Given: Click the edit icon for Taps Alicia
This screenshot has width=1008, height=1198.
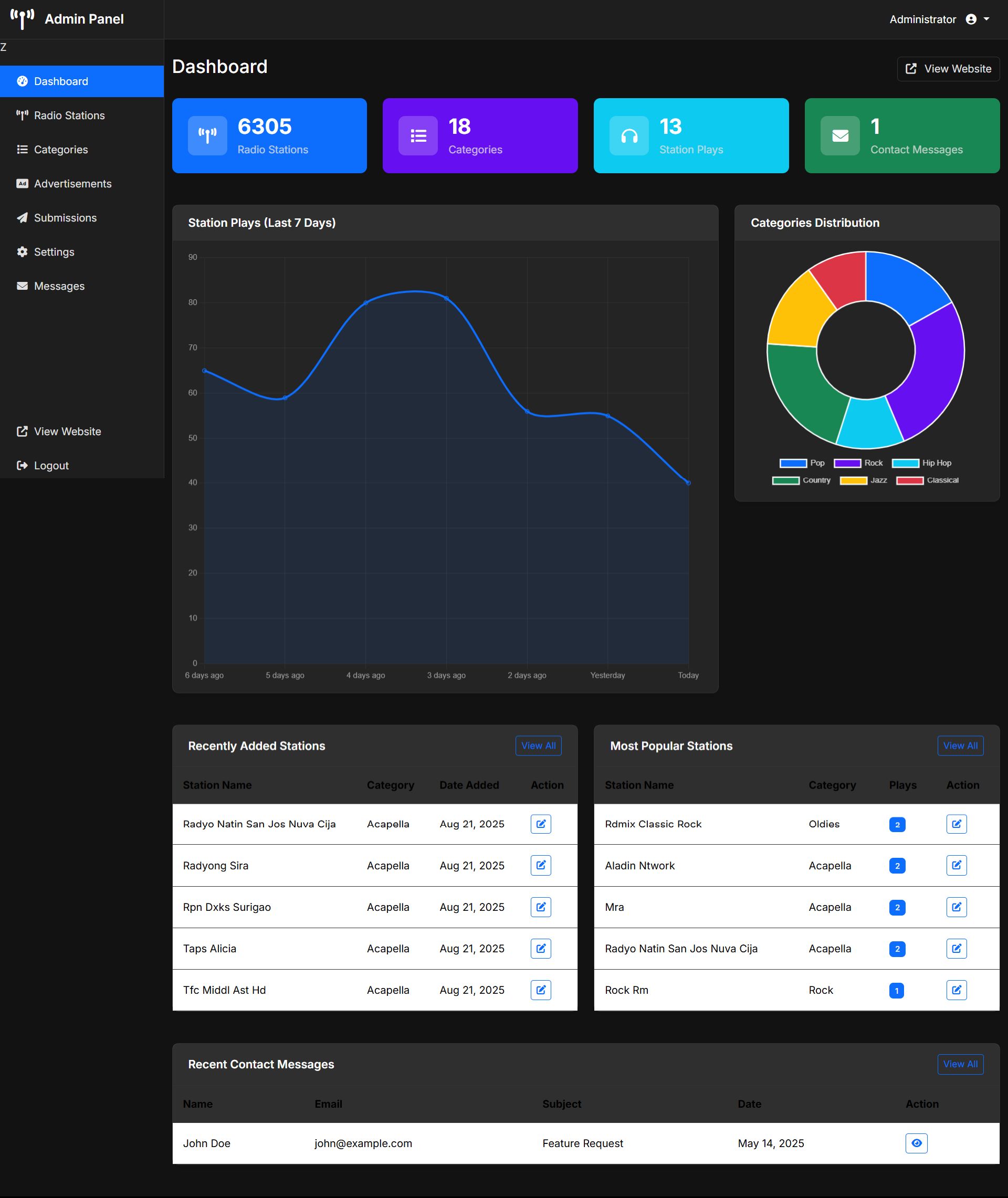Looking at the screenshot, I should tap(541, 948).
